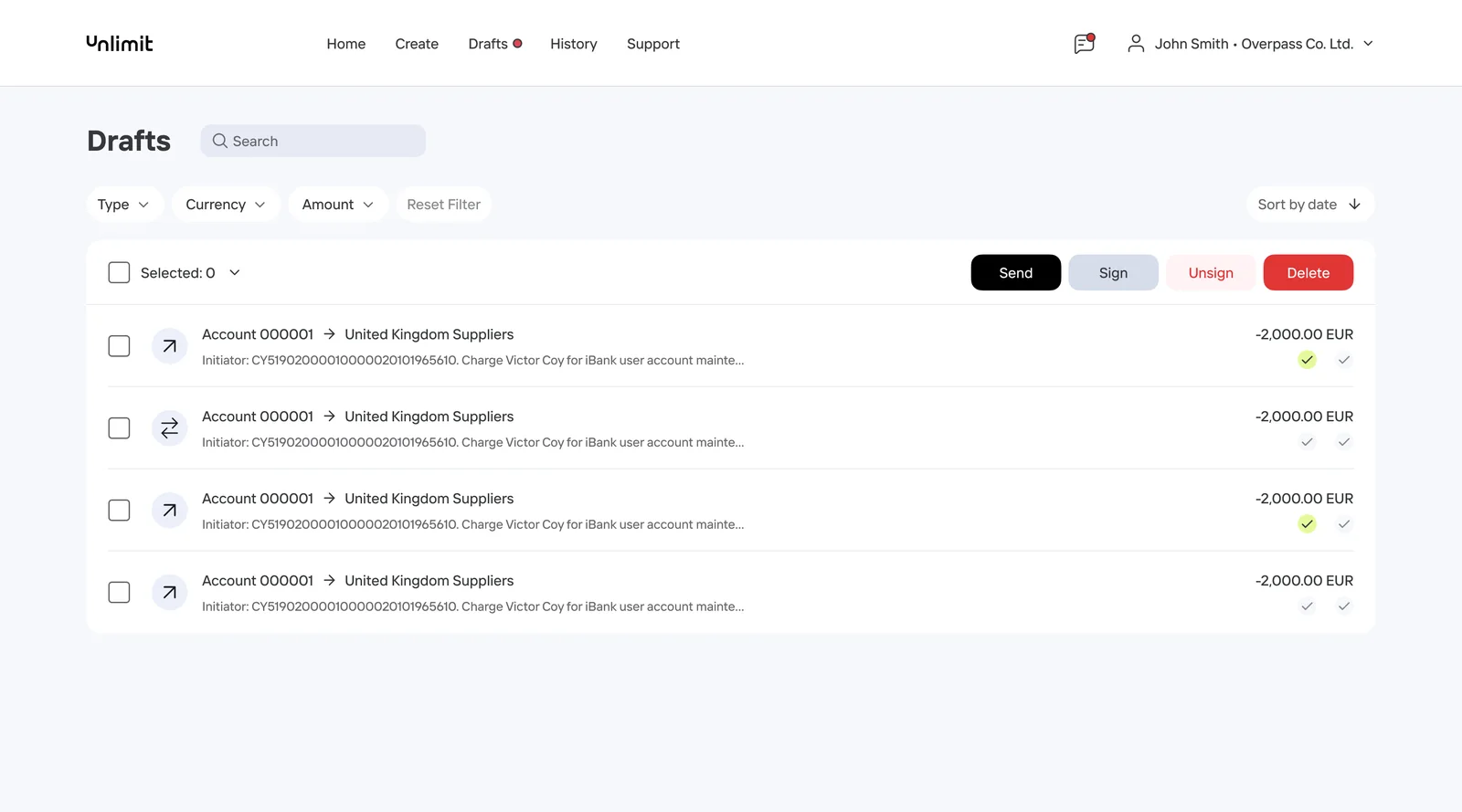The width and height of the screenshot is (1462, 812).
Task: Select the Drafts item in the top navigation
Action: 495,44
